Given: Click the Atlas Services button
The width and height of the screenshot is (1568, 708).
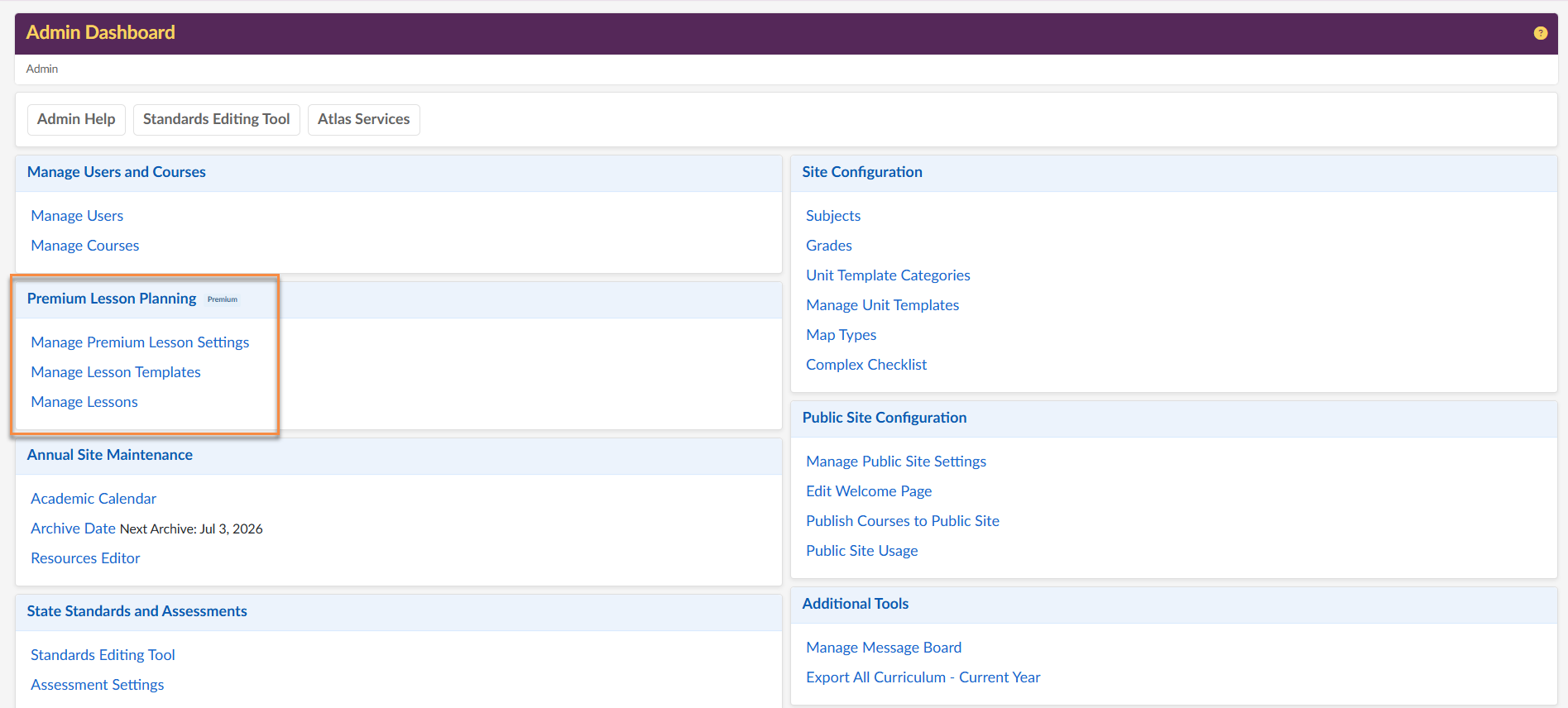Looking at the screenshot, I should point(363,119).
